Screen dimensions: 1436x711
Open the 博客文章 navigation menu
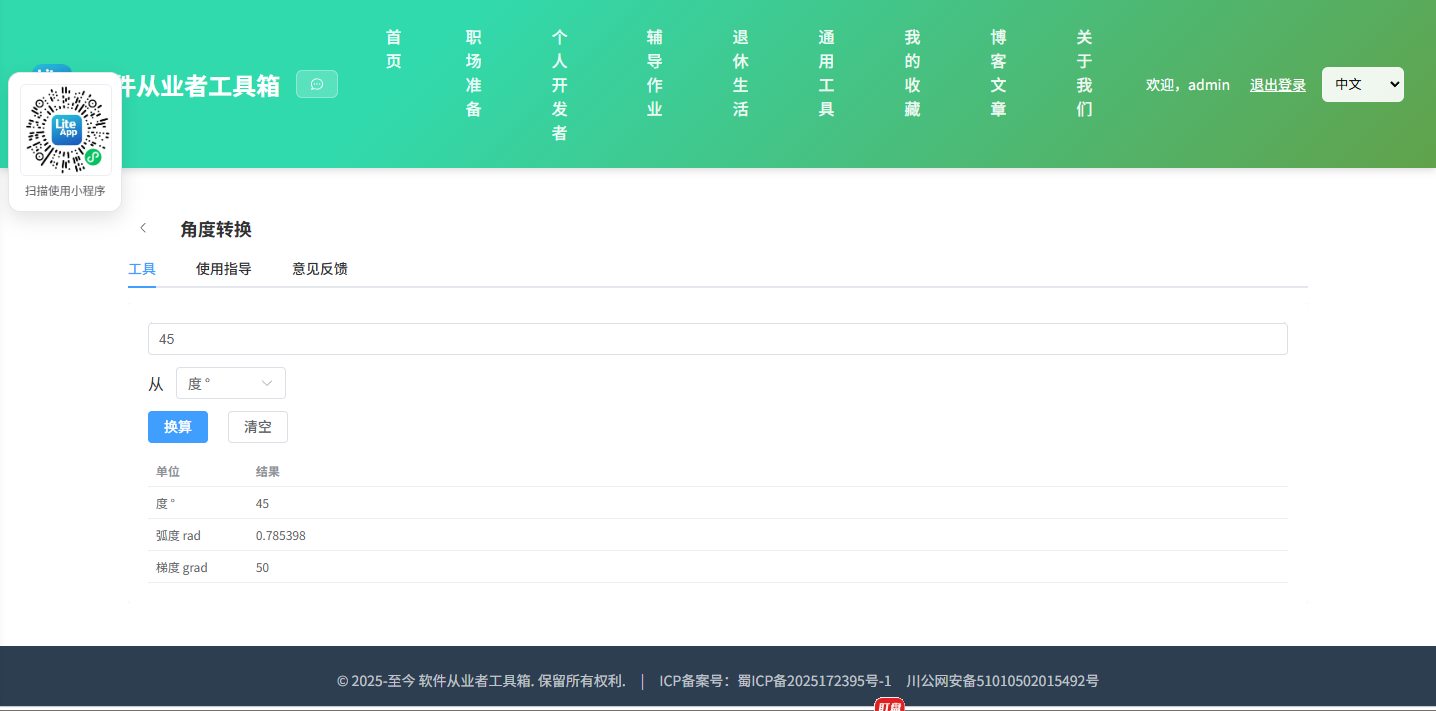(x=998, y=73)
